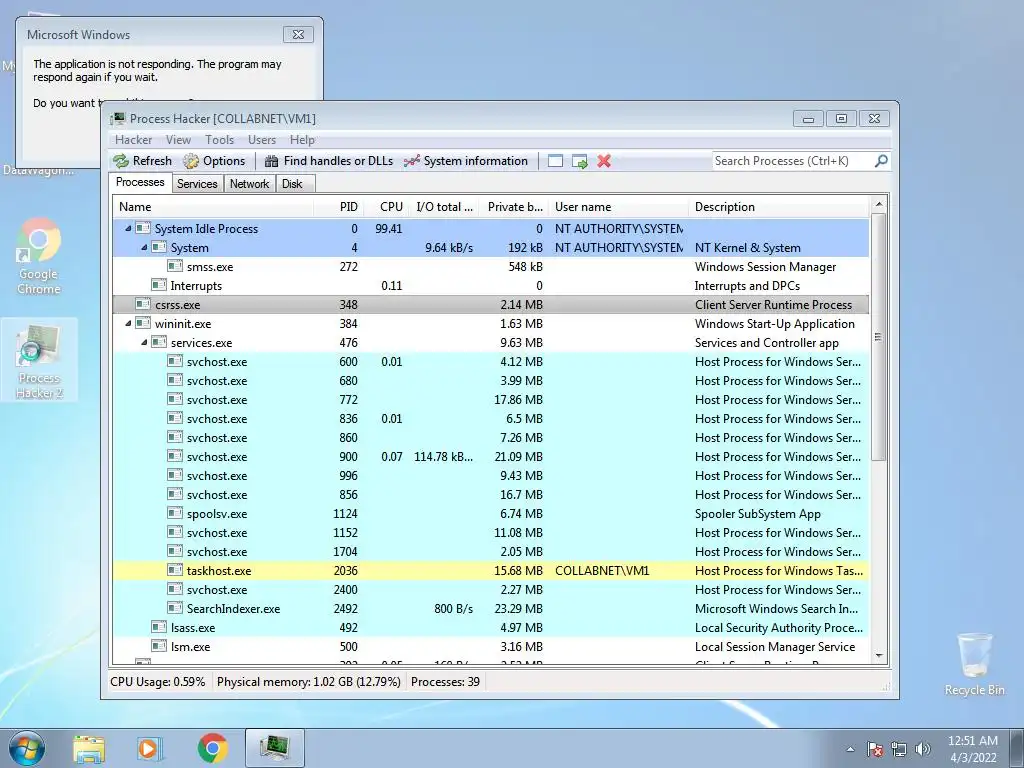This screenshot has width=1024, height=768.
Task: Click the CPU Usage status entry
Action: point(157,682)
